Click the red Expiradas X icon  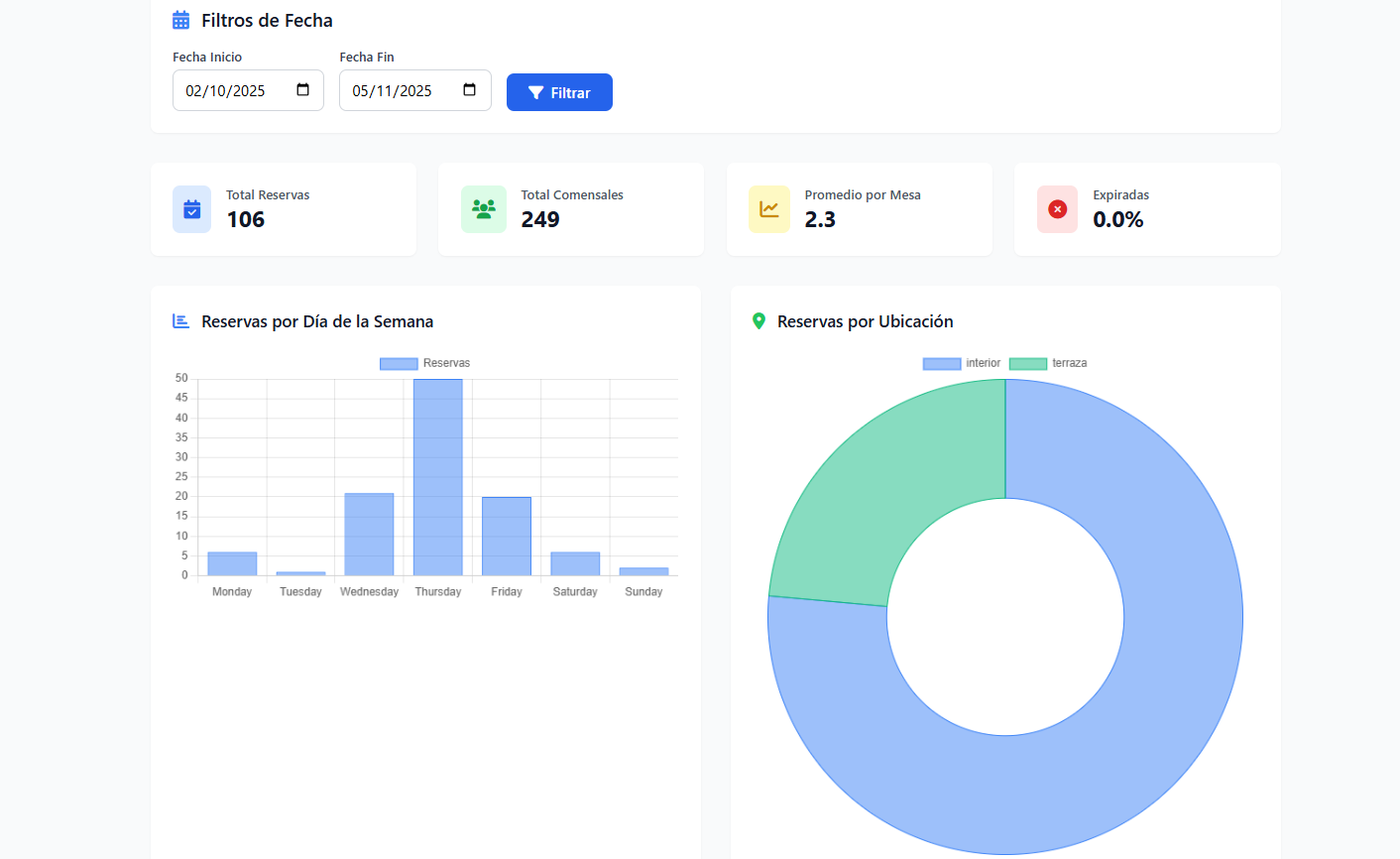click(x=1057, y=209)
